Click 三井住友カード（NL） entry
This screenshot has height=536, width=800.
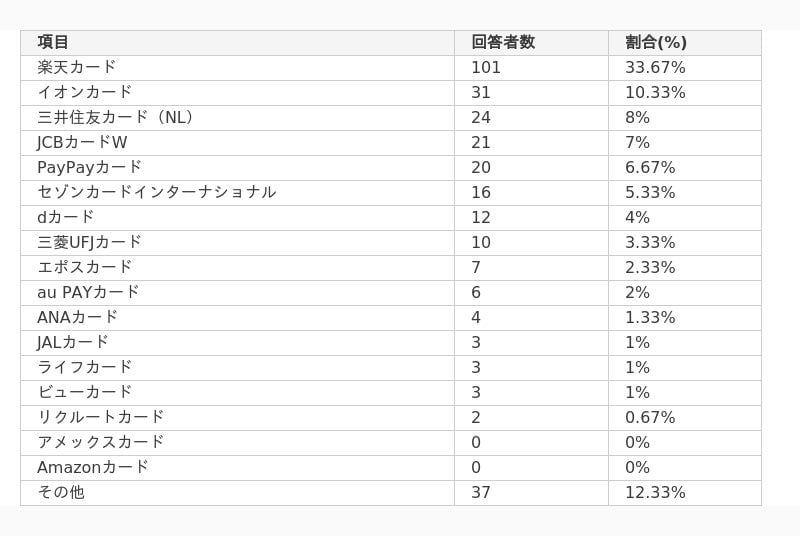(x=116, y=117)
